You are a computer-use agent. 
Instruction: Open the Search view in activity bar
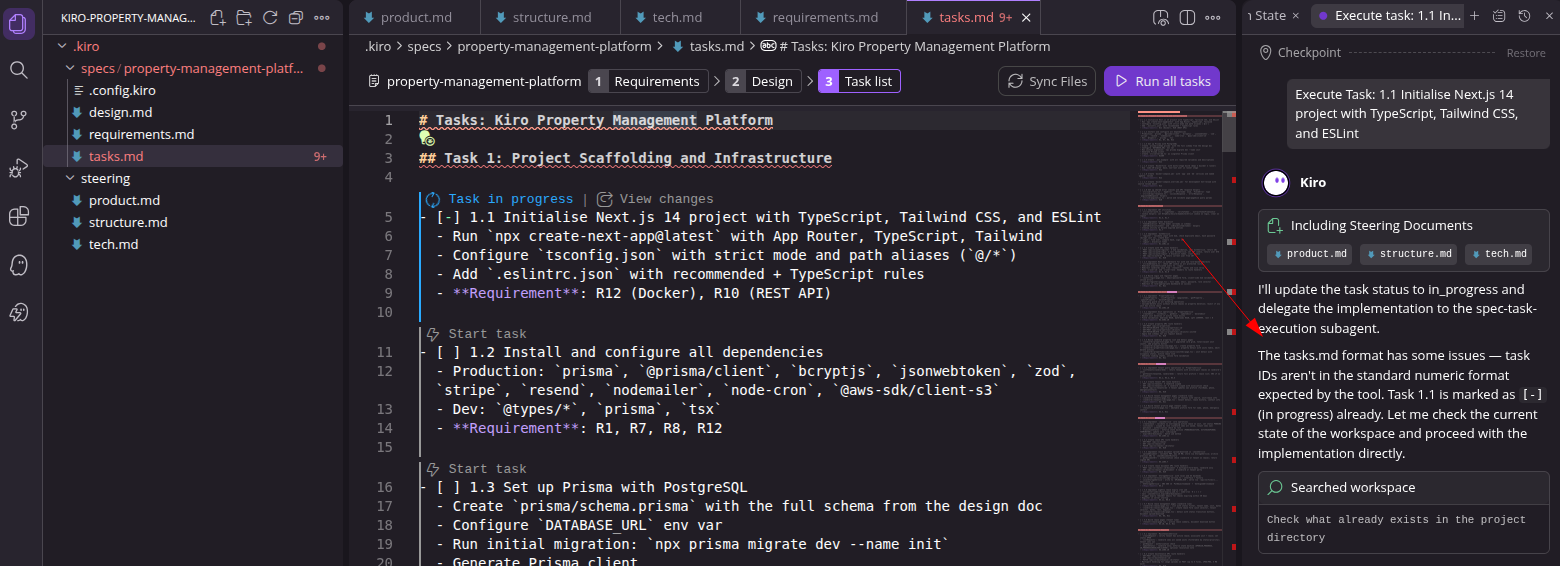[x=18, y=69]
